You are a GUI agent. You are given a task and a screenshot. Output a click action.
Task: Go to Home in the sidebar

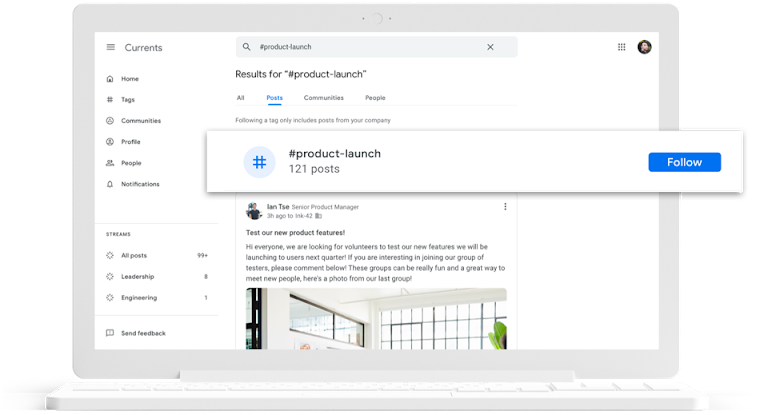pyautogui.click(x=129, y=79)
